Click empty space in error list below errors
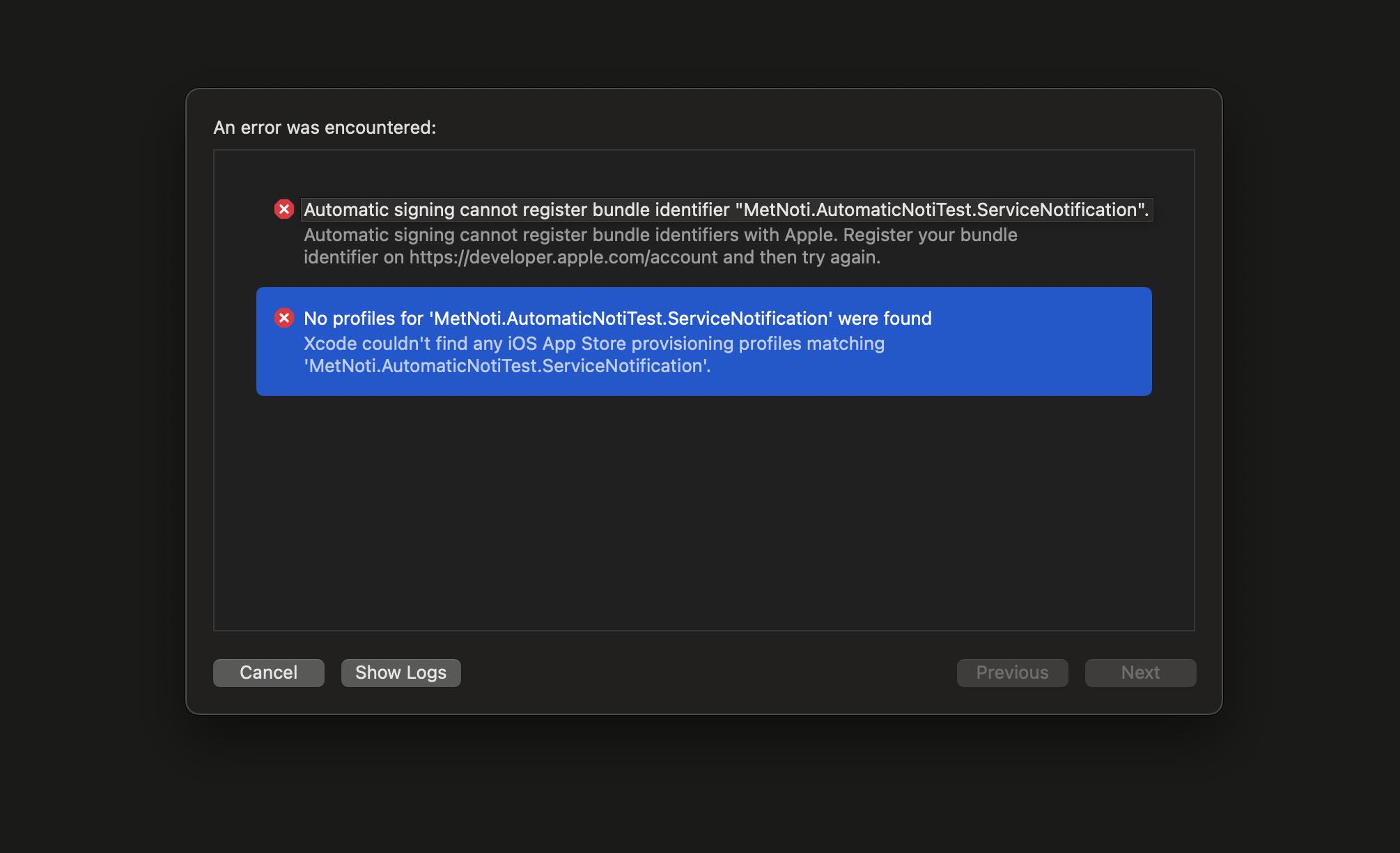Viewport: 1400px width, 853px height. point(703,516)
